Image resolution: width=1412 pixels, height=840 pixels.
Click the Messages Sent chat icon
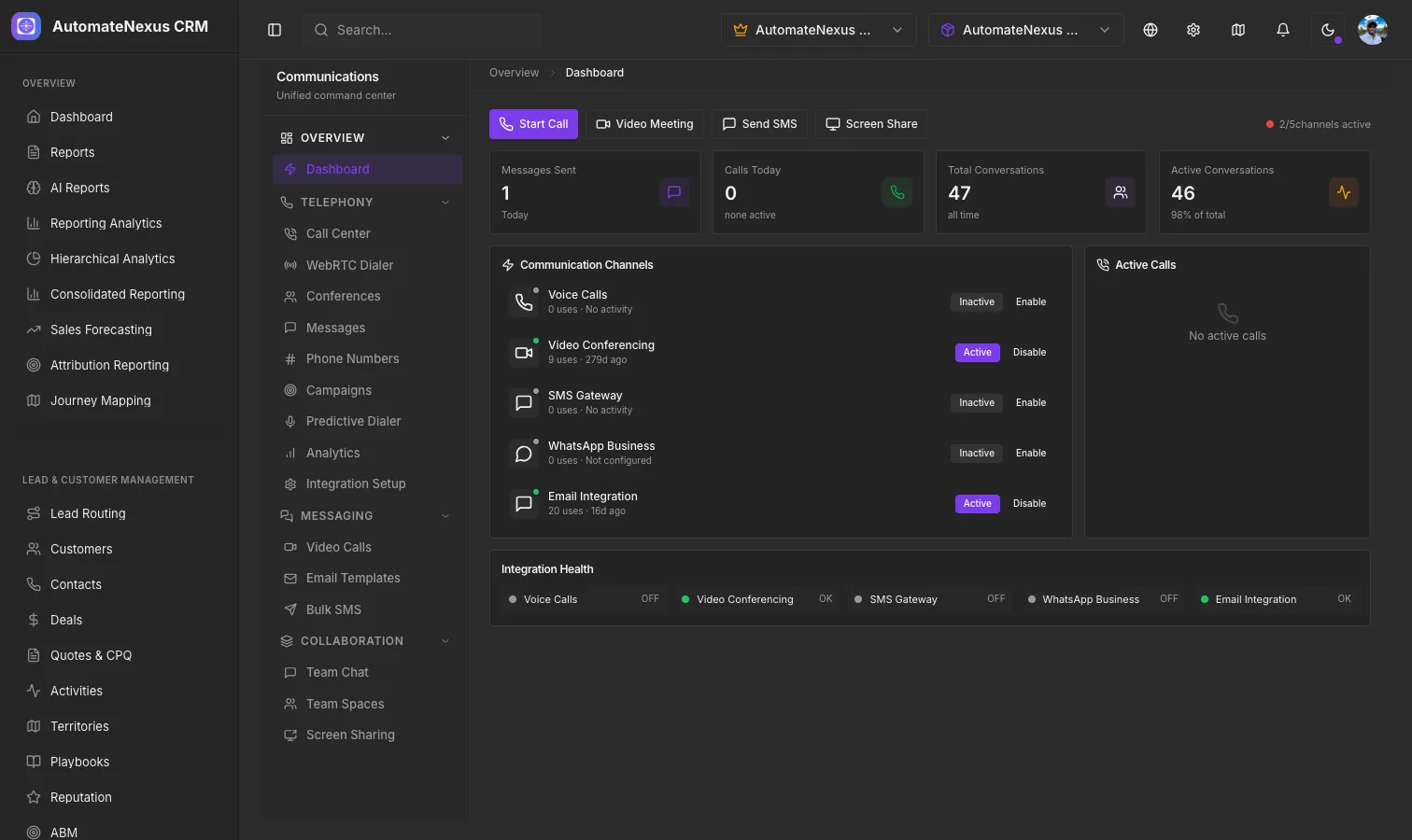pos(674,192)
